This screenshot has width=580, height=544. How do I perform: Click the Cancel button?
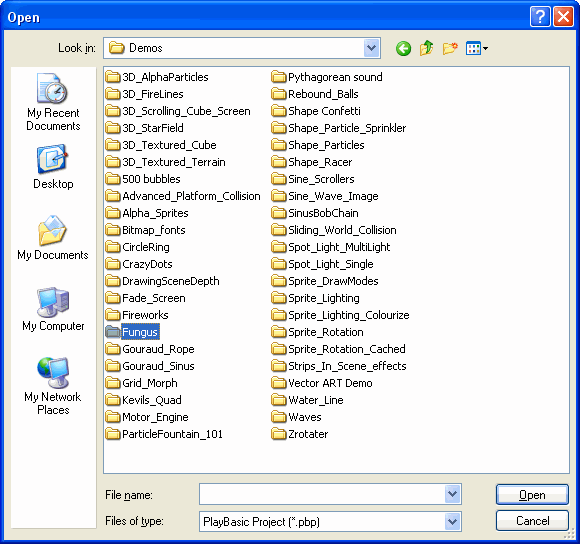tap(532, 521)
